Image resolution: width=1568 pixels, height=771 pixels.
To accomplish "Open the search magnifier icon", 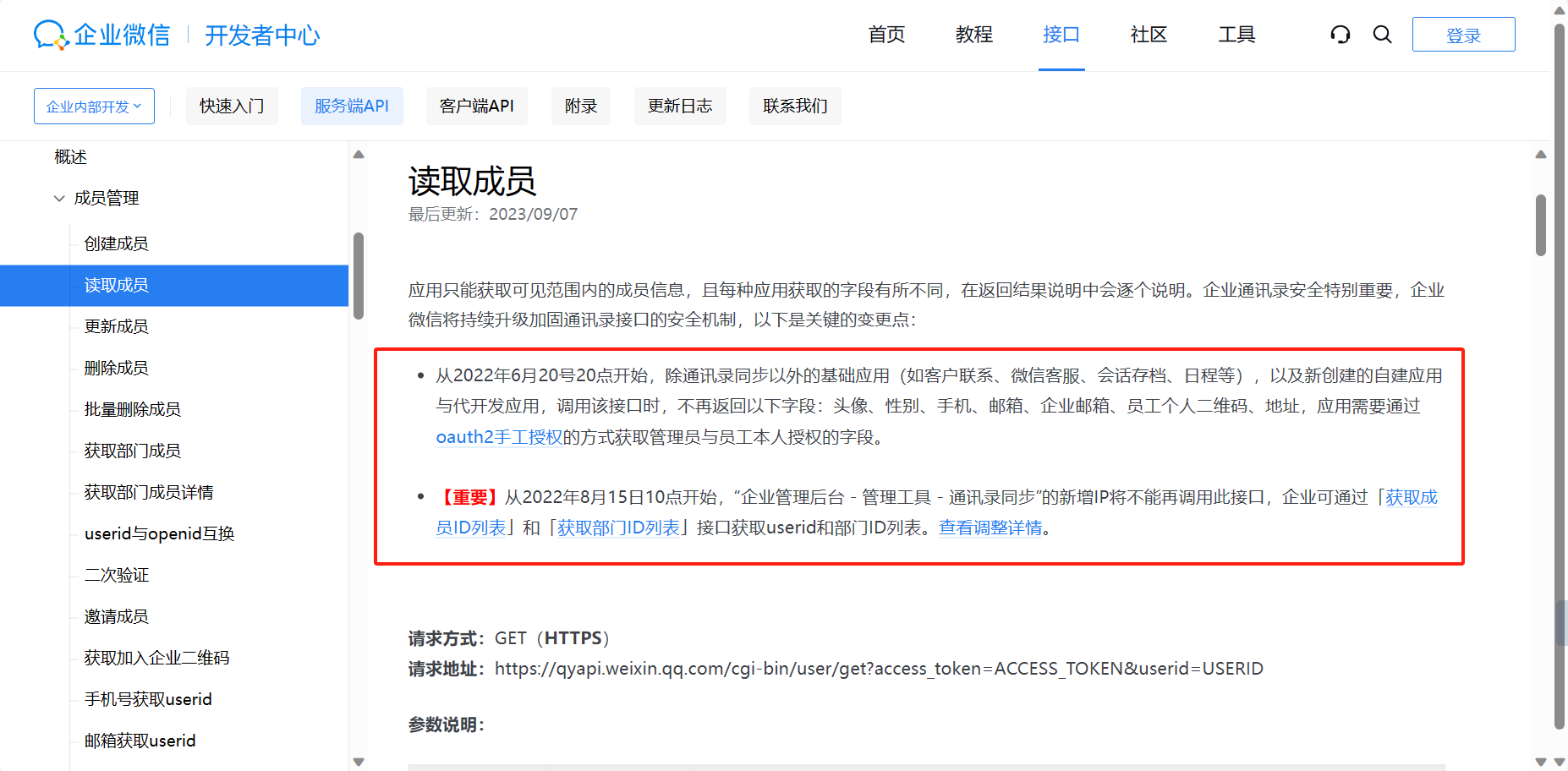I will coord(1383,35).
